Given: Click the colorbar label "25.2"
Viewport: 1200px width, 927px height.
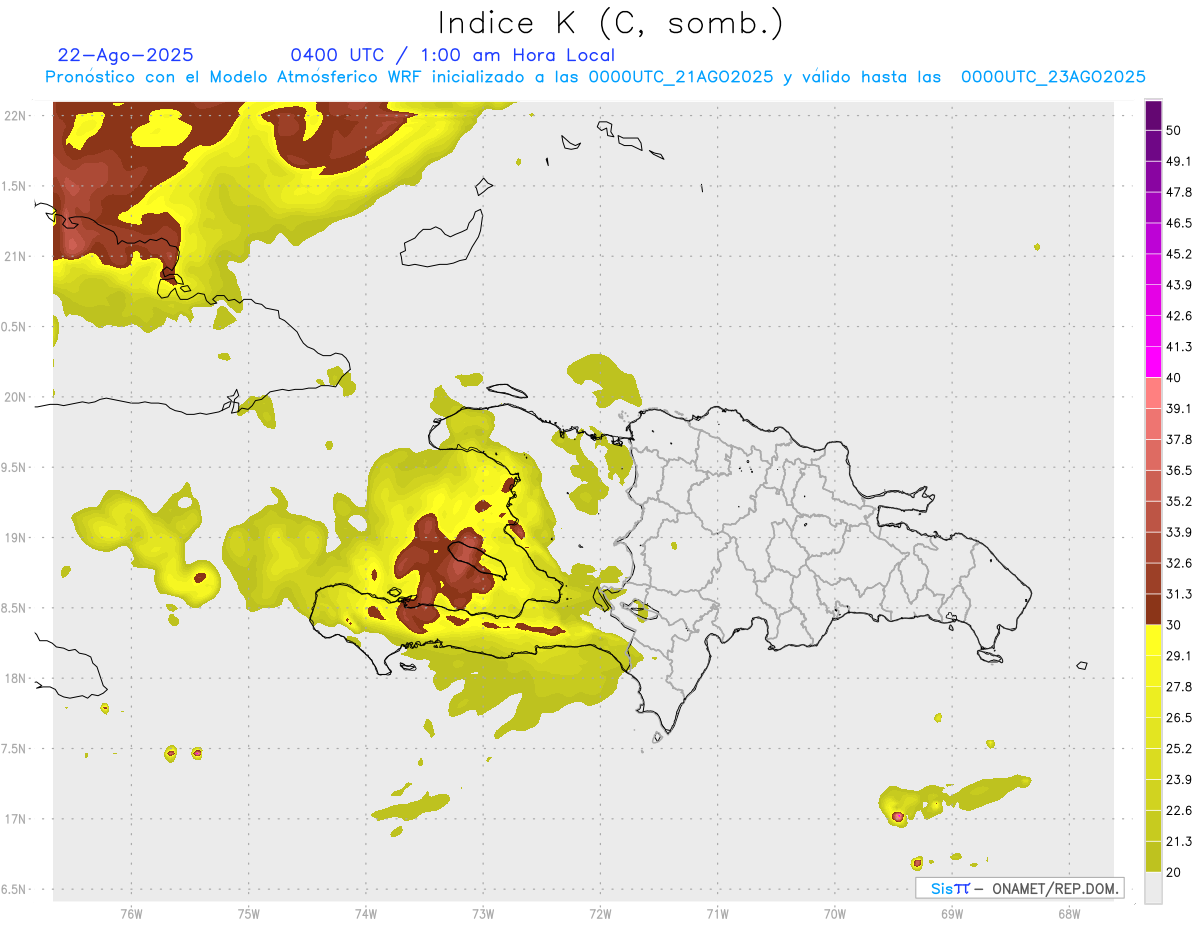Looking at the screenshot, I should pos(1179,749).
